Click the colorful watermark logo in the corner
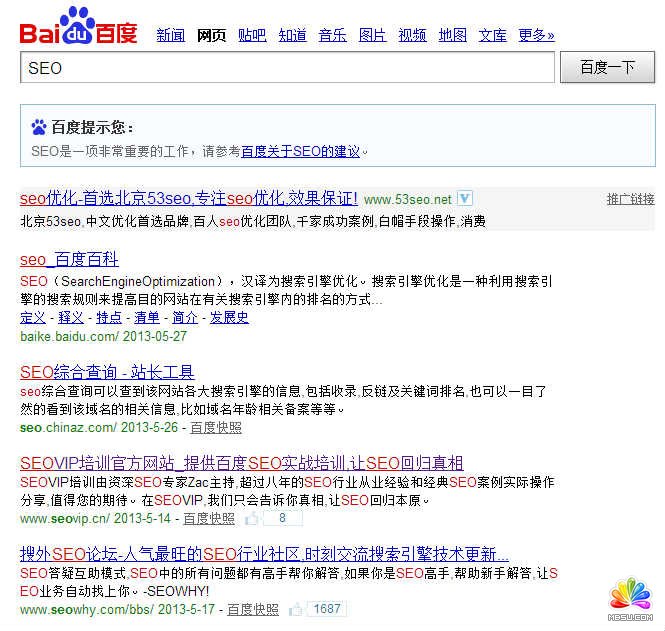The width and height of the screenshot is (665, 631). [x=630, y=599]
